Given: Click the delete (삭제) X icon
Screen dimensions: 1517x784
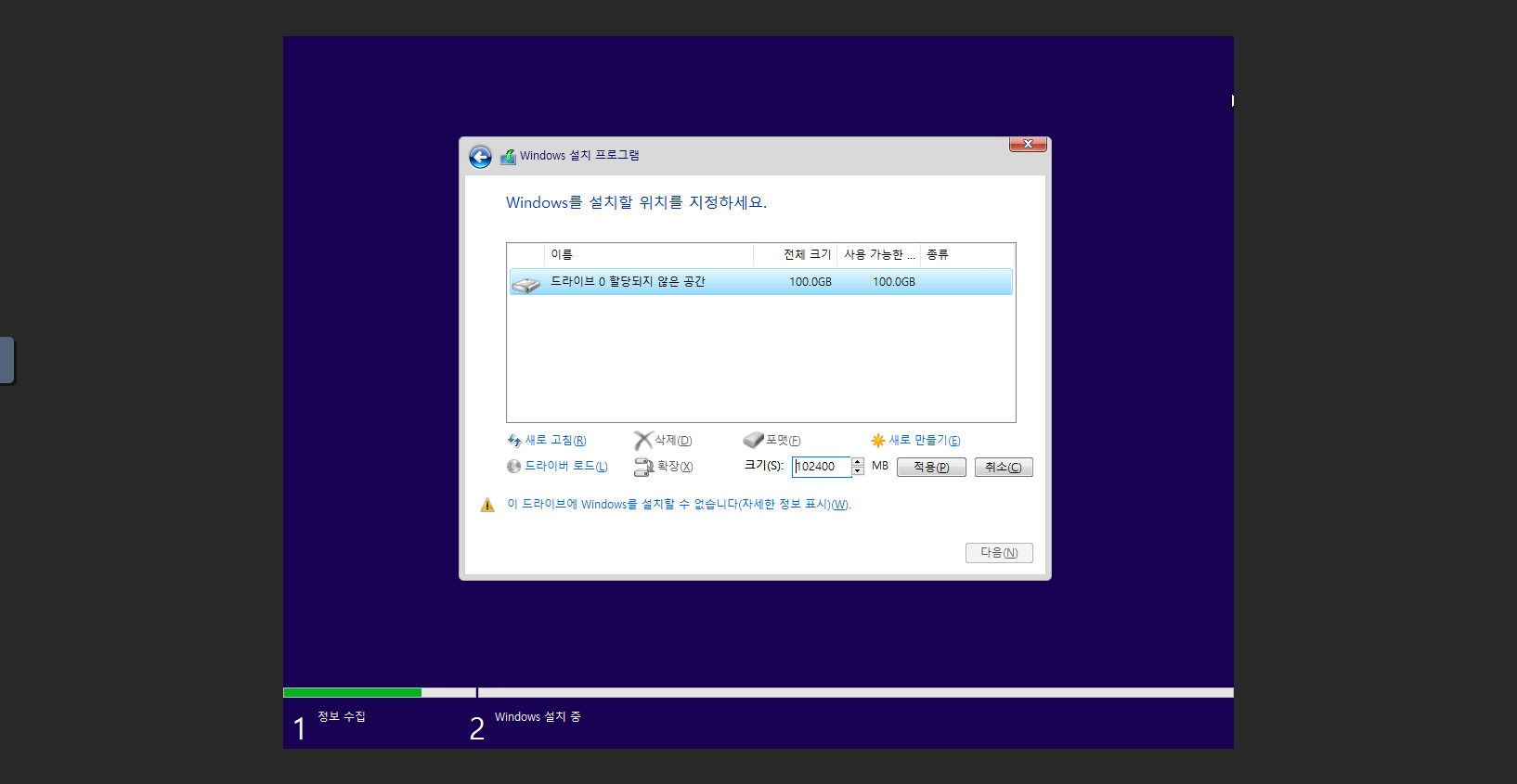Looking at the screenshot, I should [x=642, y=441].
